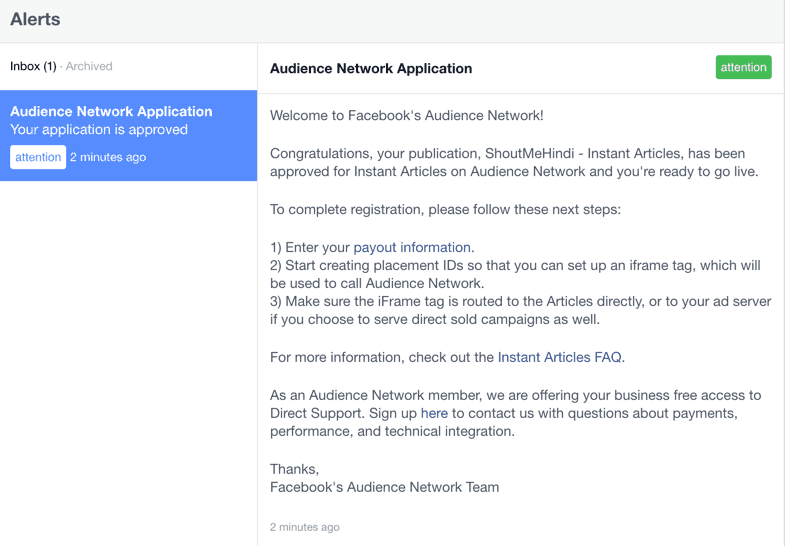Click 'Welcome to Facebook's Audience Network!' line

407,116
